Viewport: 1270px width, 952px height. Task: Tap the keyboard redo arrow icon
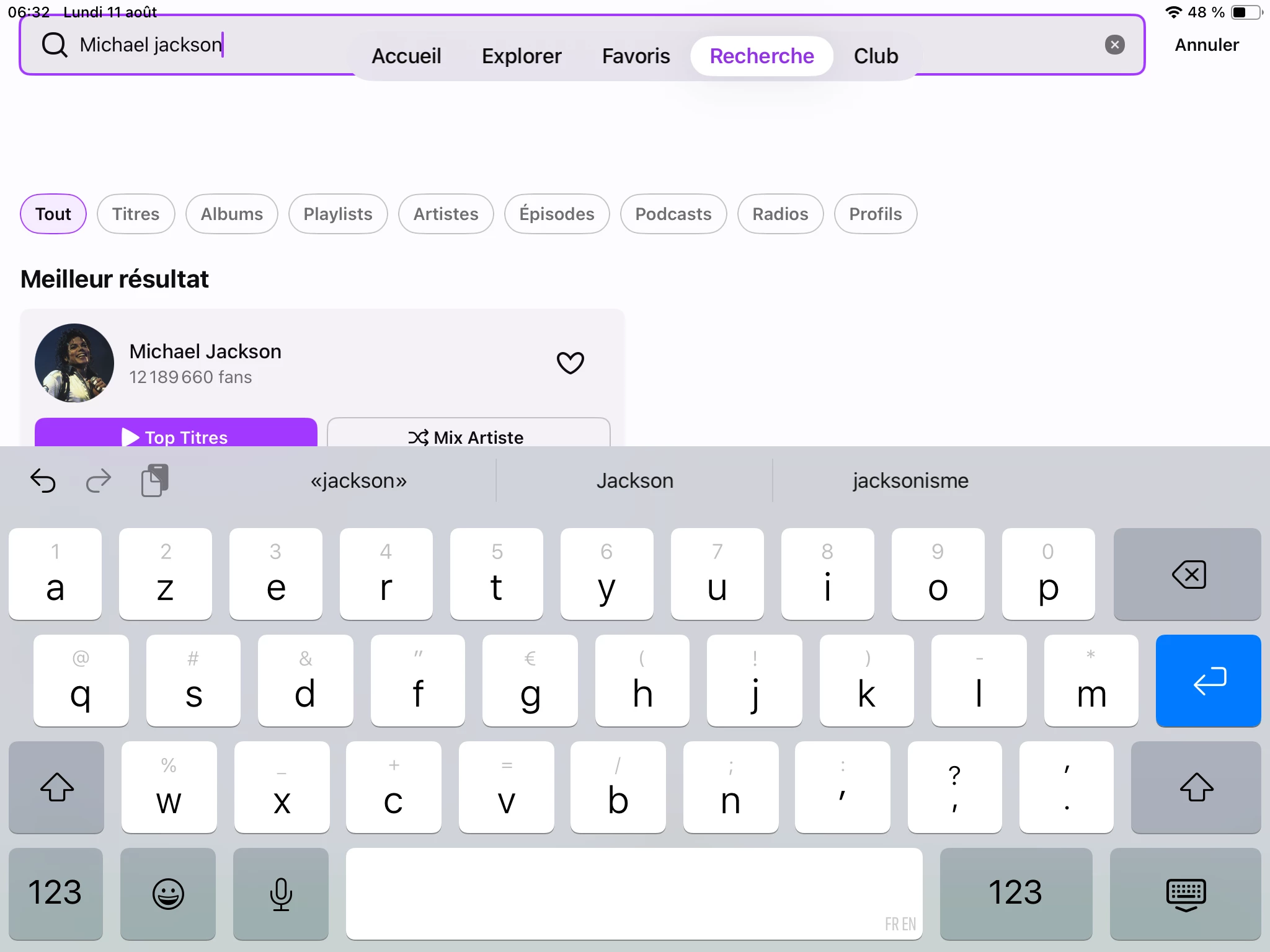(x=98, y=480)
